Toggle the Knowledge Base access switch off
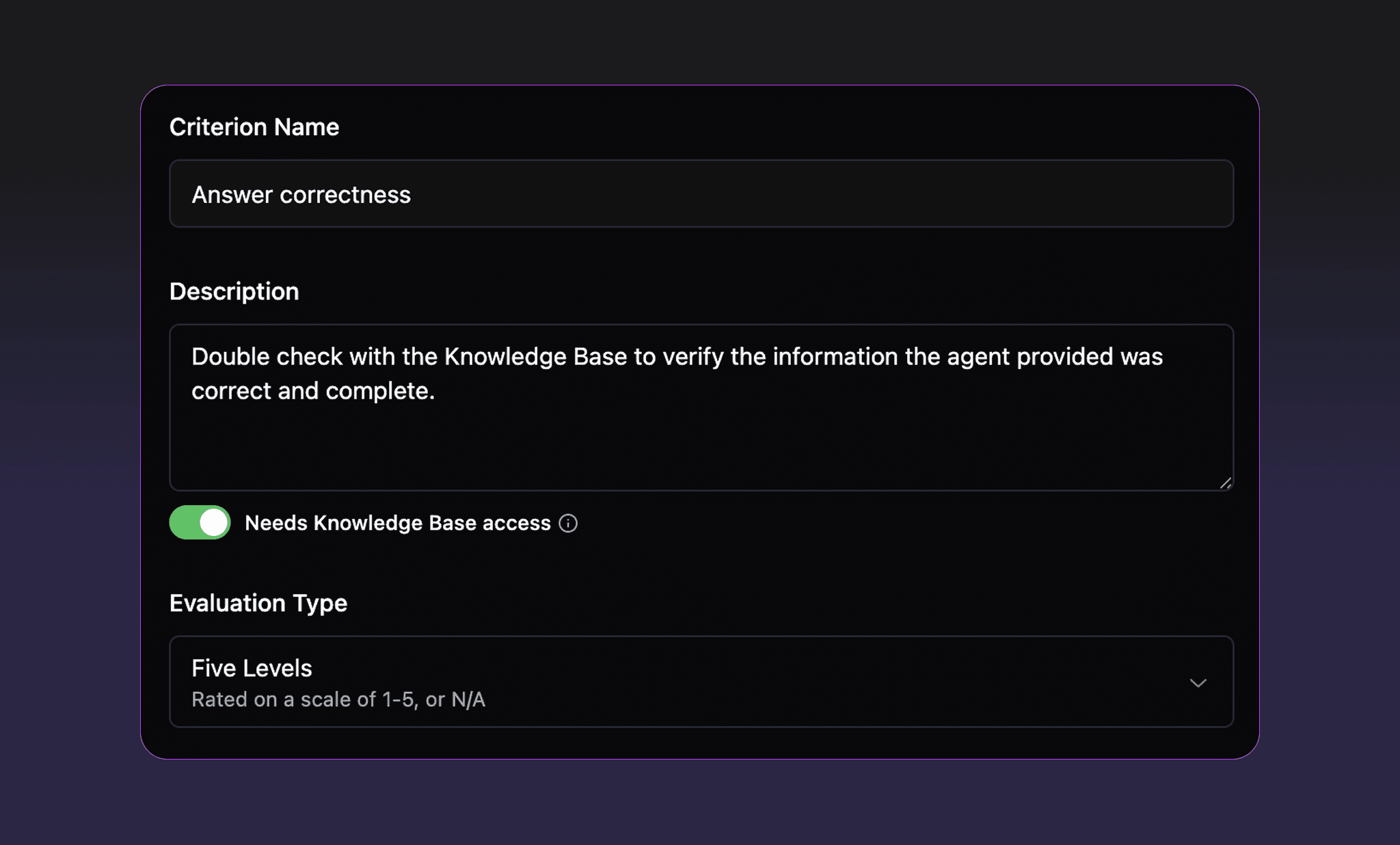This screenshot has height=845, width=1400. pyautogui.click(x=199, y=522)
